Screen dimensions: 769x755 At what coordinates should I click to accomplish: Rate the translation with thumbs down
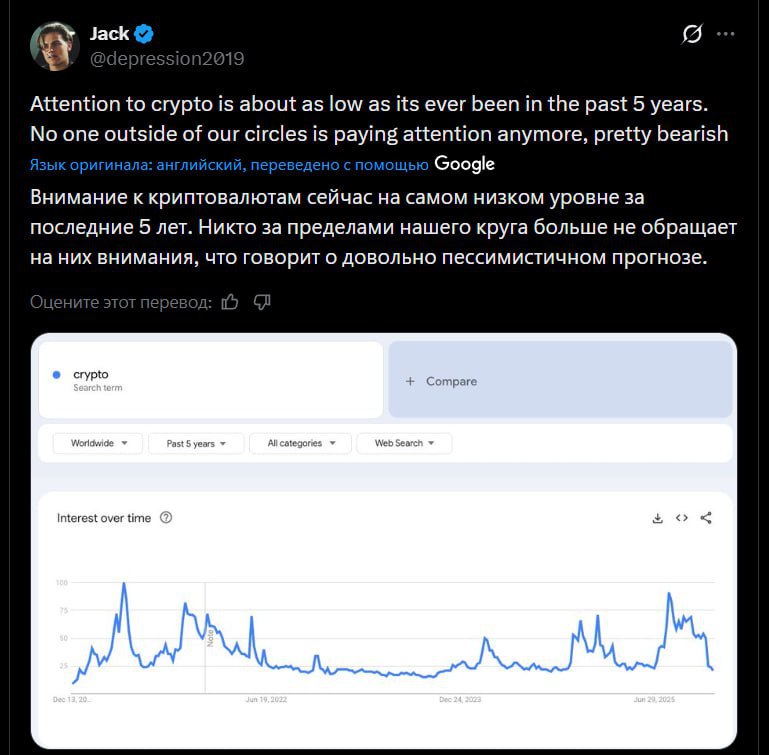(262, 301)
